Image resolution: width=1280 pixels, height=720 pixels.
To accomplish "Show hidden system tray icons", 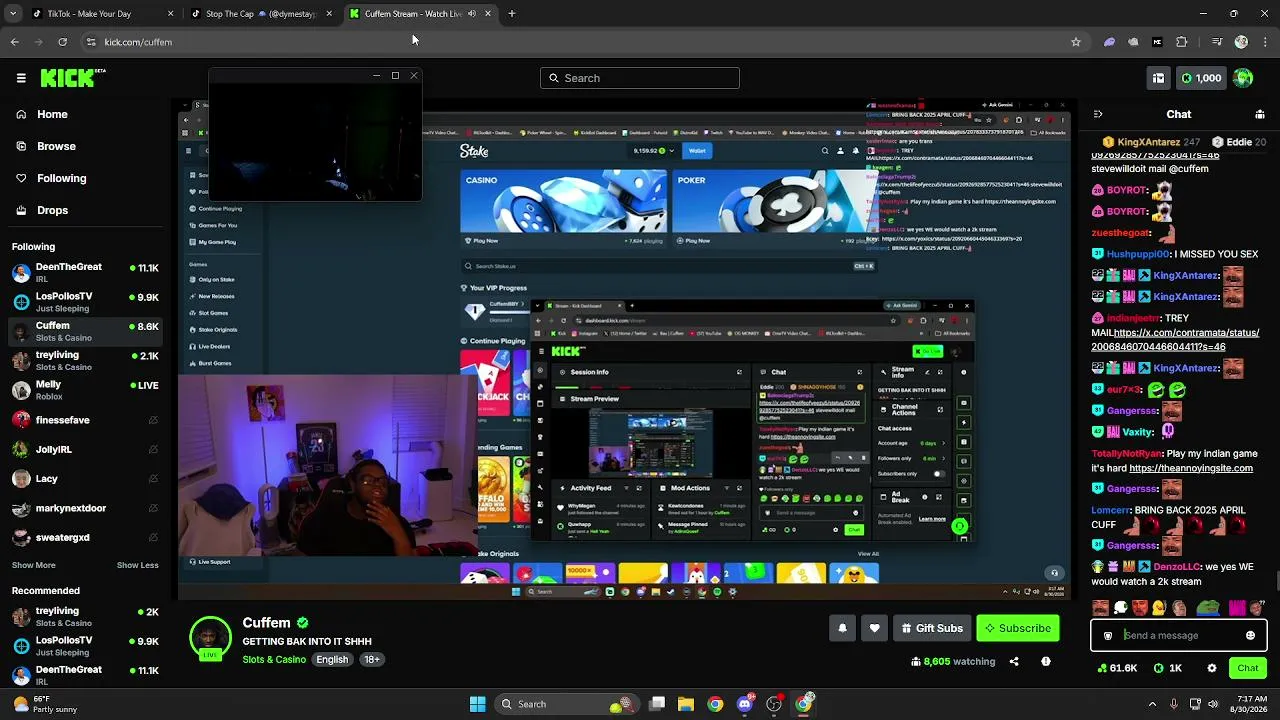I will [x=1152, y=704].
